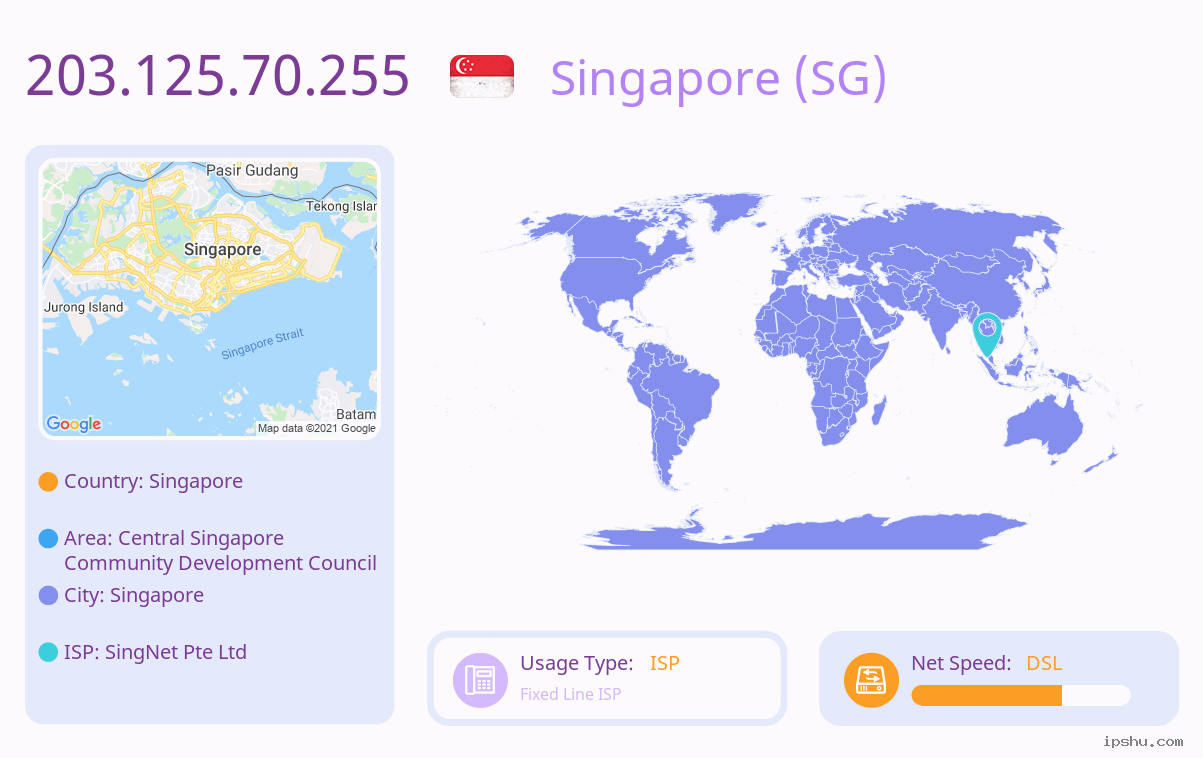
Task: Open the Singapore map thumbnail
Action: click(210, 299)
